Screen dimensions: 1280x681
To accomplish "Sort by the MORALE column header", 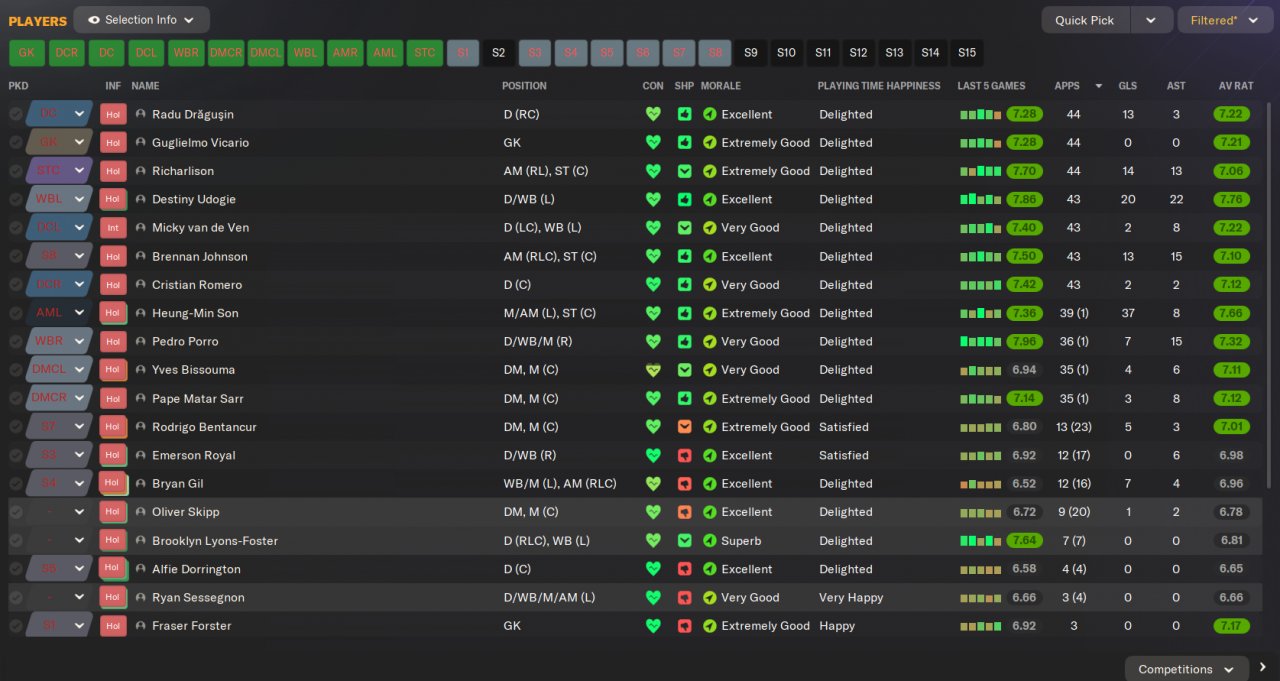I will (721, 86).
